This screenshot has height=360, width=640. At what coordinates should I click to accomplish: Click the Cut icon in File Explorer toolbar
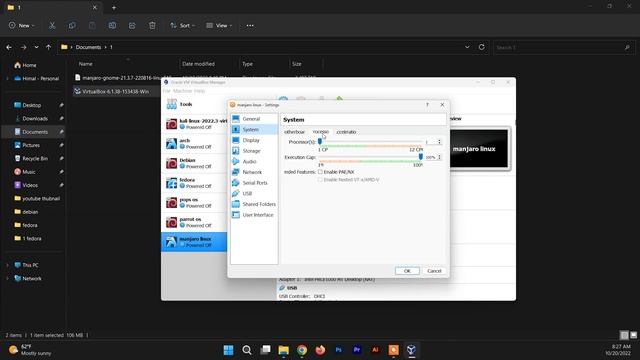52,25
